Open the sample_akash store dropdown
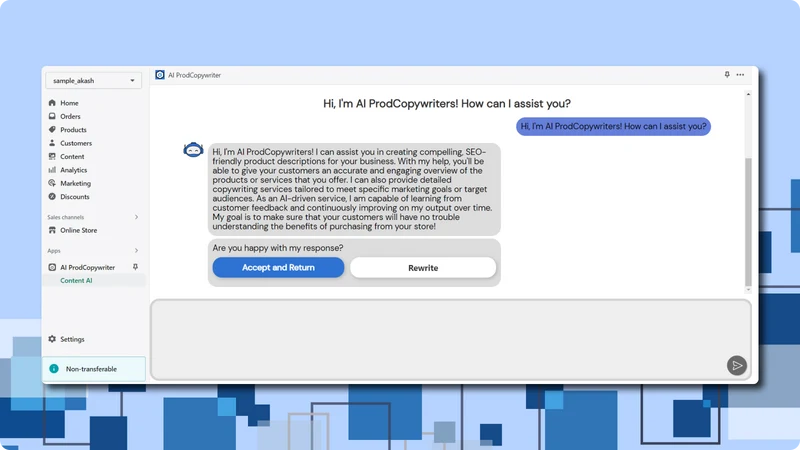The height and width of the screenshot is (450, 800). click(x=93, y=81)
